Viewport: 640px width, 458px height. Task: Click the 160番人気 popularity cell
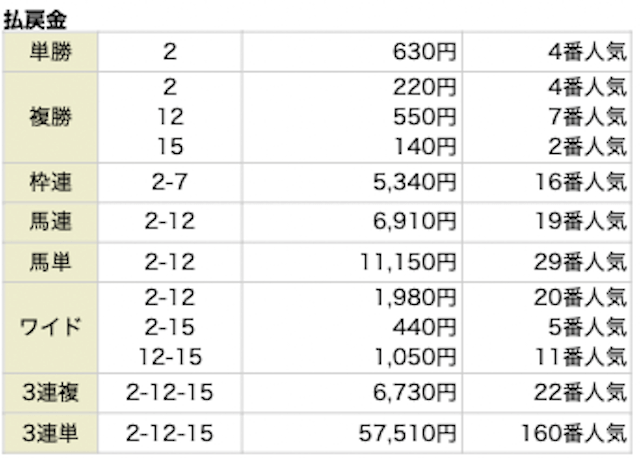574,433
